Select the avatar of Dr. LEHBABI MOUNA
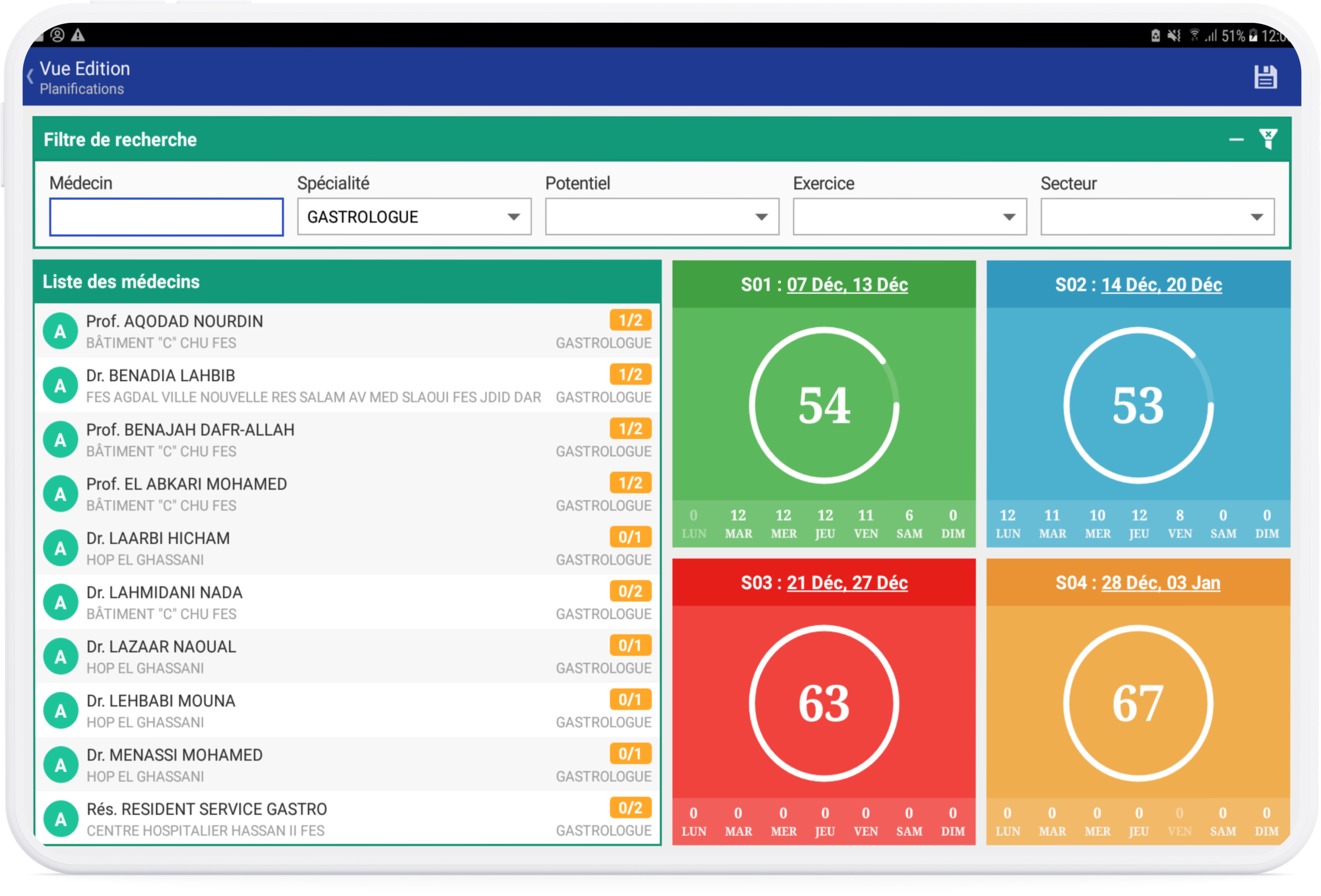This screenshot has width=1321, height=896. pos(60,711)
